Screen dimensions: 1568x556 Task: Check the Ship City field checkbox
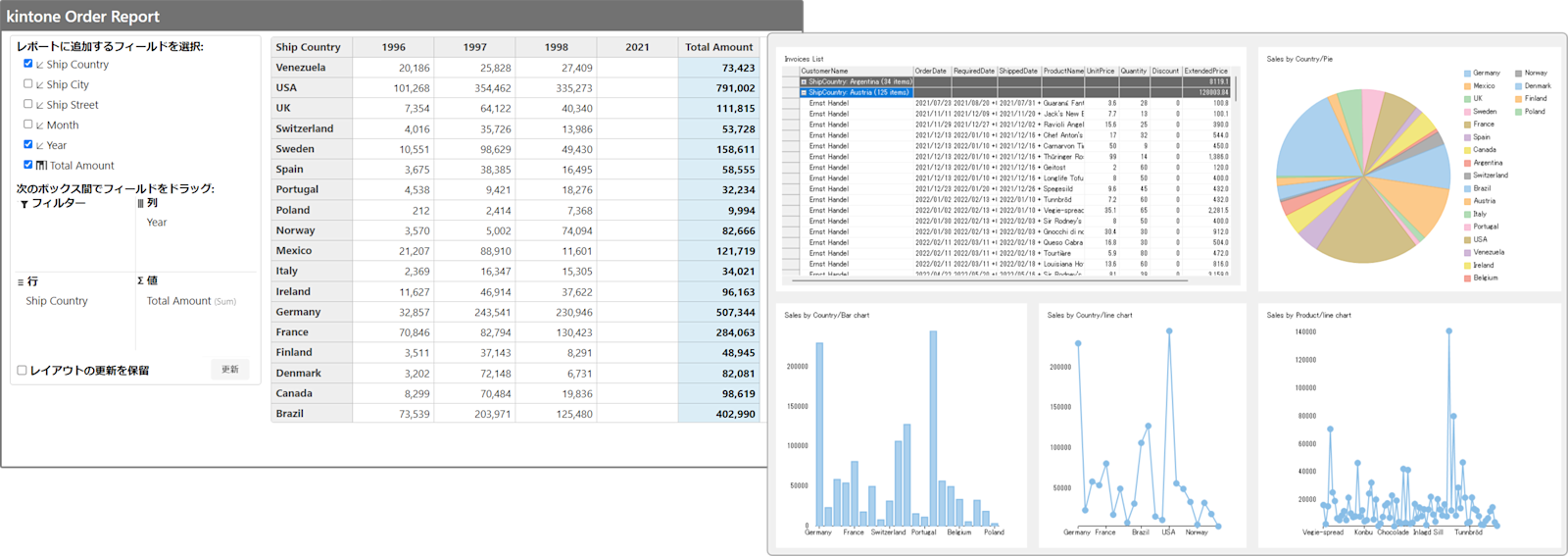[28, 84]
